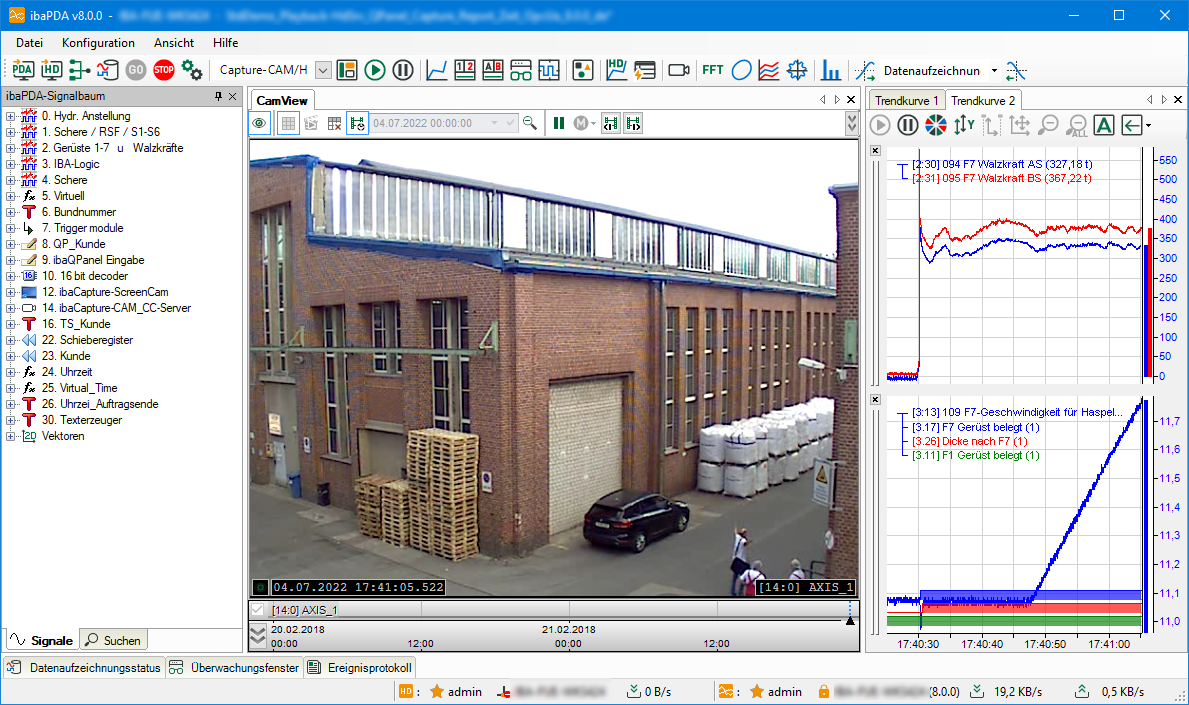This screenshot has height=705, width=1189.
Task: Click the Y-axis autoscale icon
Action: click(964, 125)
